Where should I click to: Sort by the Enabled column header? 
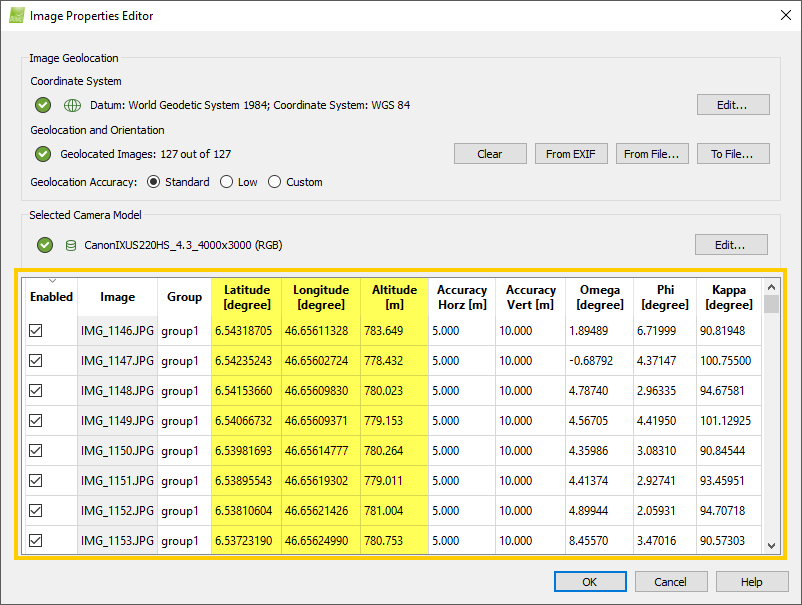pos(51,297)
